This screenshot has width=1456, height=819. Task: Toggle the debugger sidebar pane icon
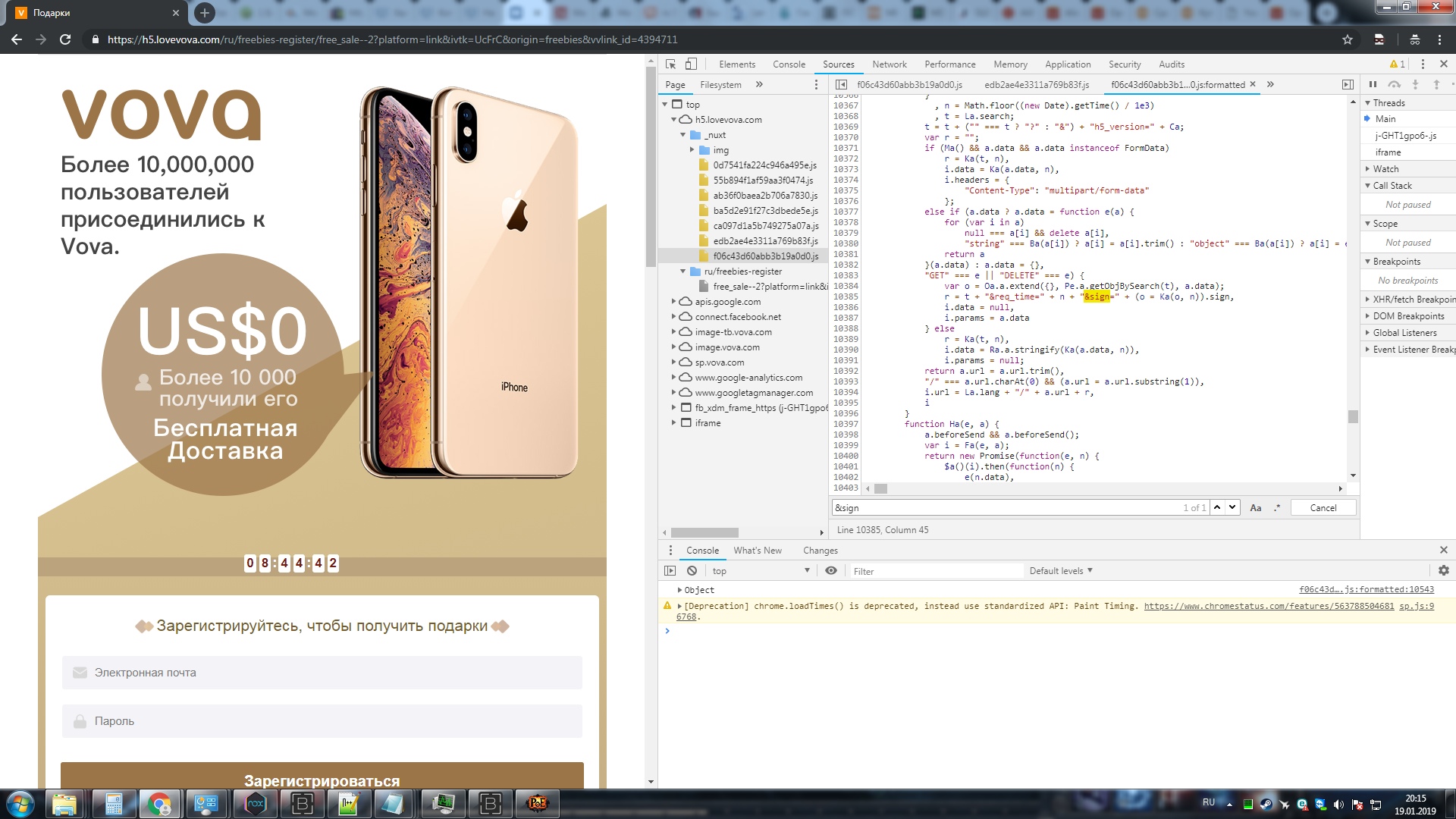click(x=1348, y=85)
